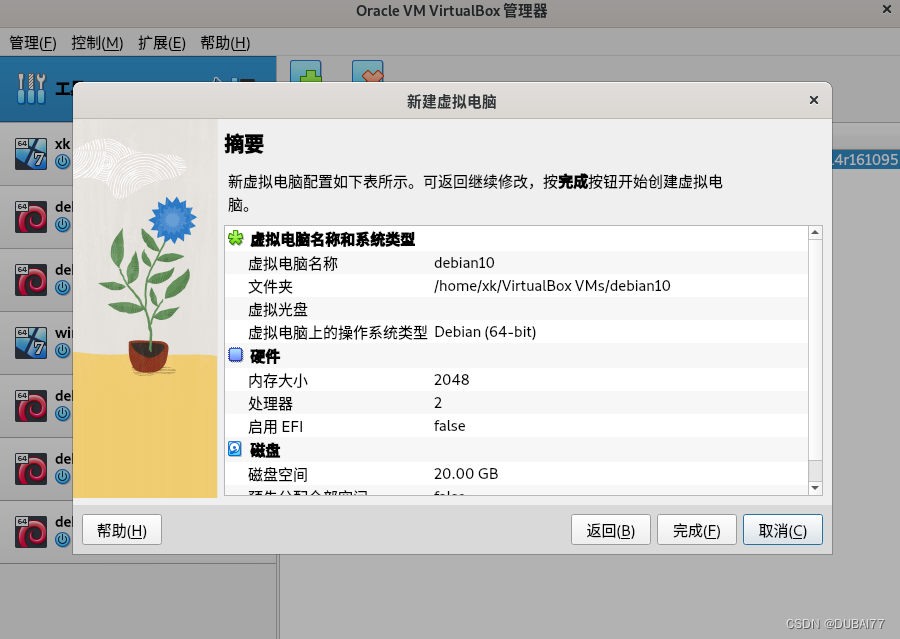Open the 控制(M) menu
The image size is (900, 639).
(97, 43)
